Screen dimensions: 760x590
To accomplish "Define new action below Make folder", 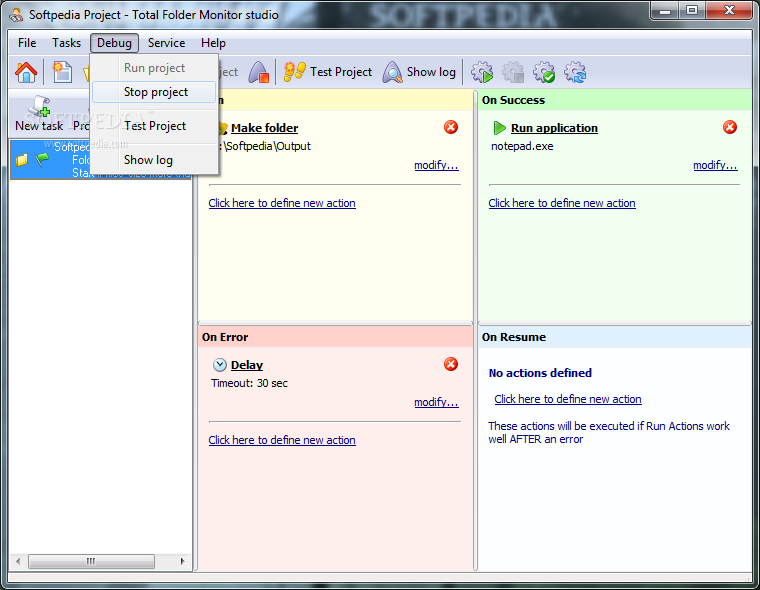I will click(282, 203).
